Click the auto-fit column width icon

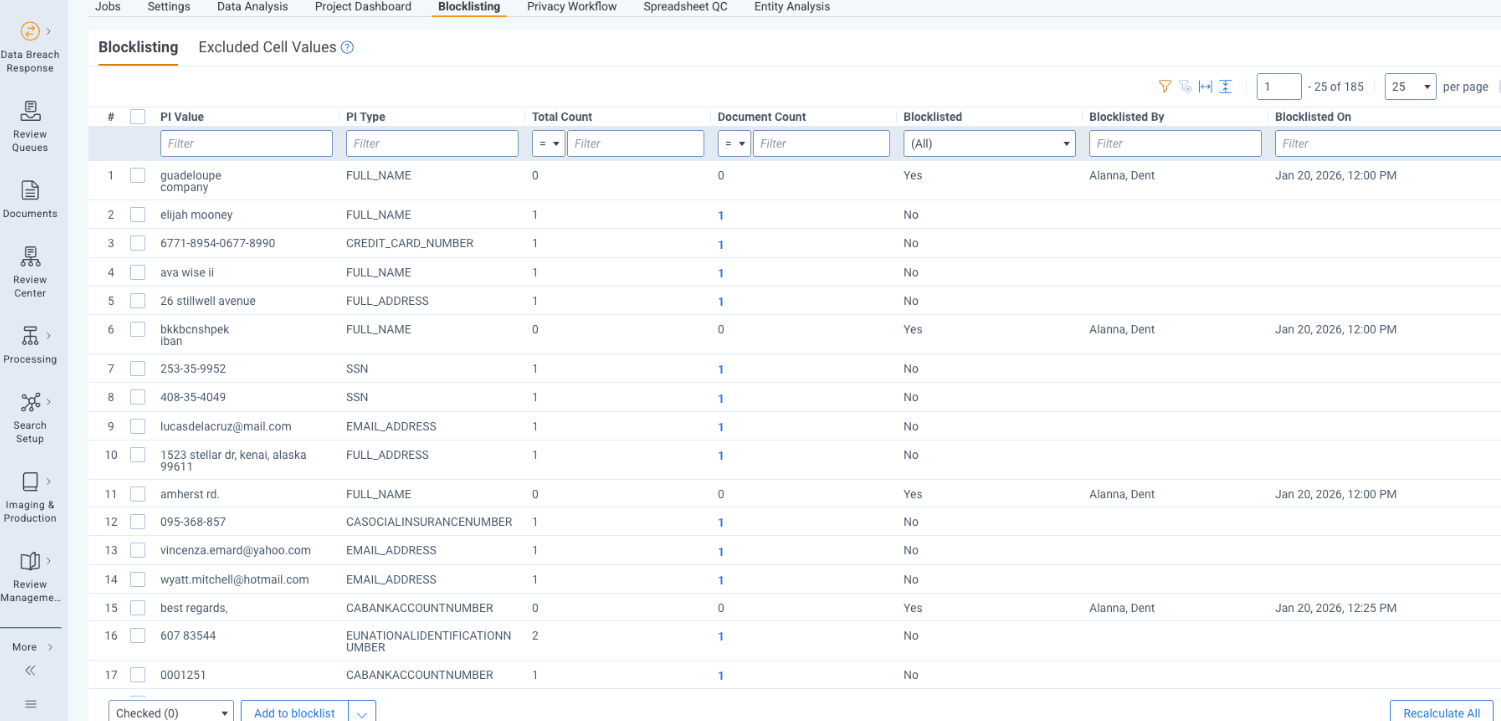coord(1205,86)
